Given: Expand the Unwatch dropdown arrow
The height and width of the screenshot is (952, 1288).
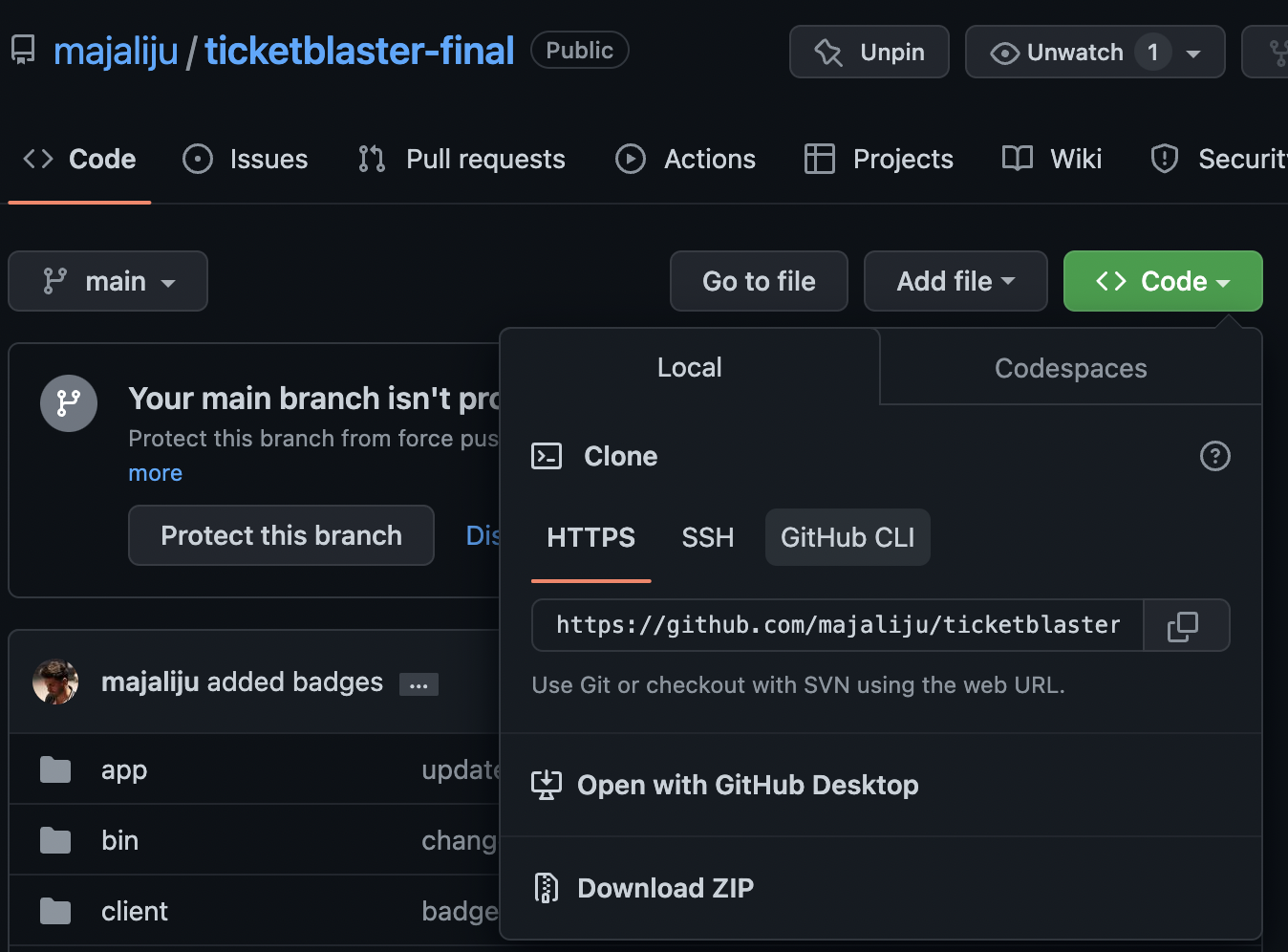Looking at the screenshot, I should [1193, 54].
